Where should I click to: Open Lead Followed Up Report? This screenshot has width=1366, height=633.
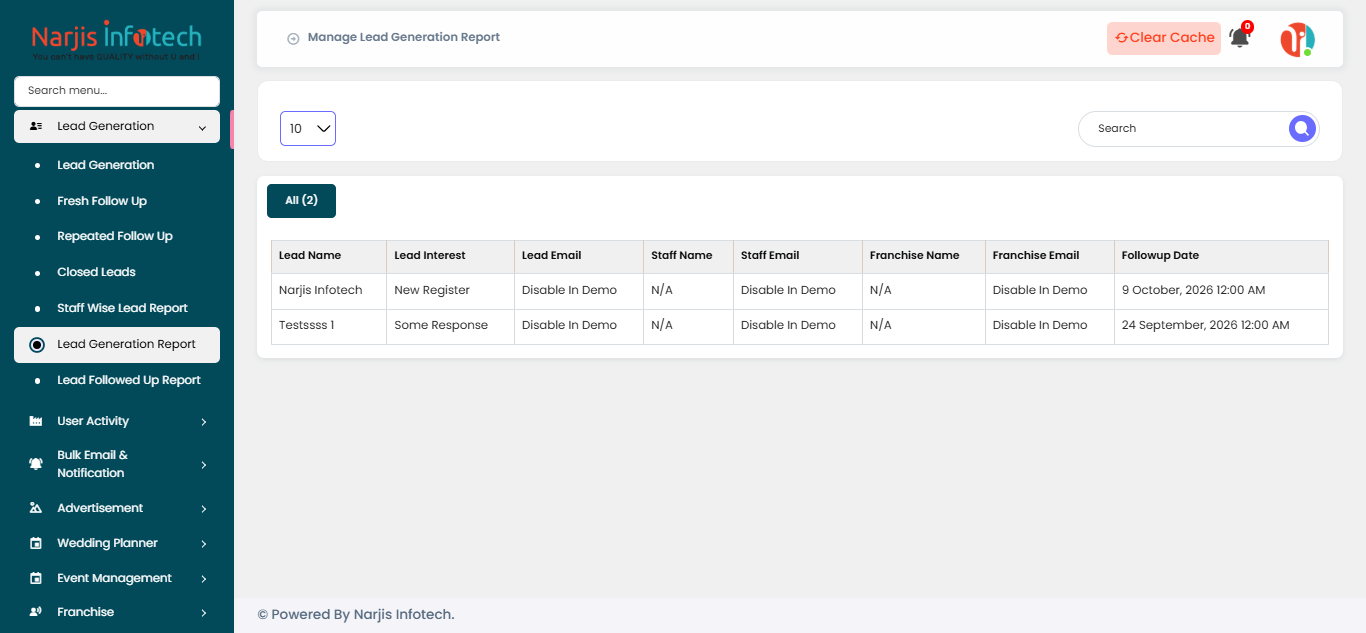coord(129,380)
